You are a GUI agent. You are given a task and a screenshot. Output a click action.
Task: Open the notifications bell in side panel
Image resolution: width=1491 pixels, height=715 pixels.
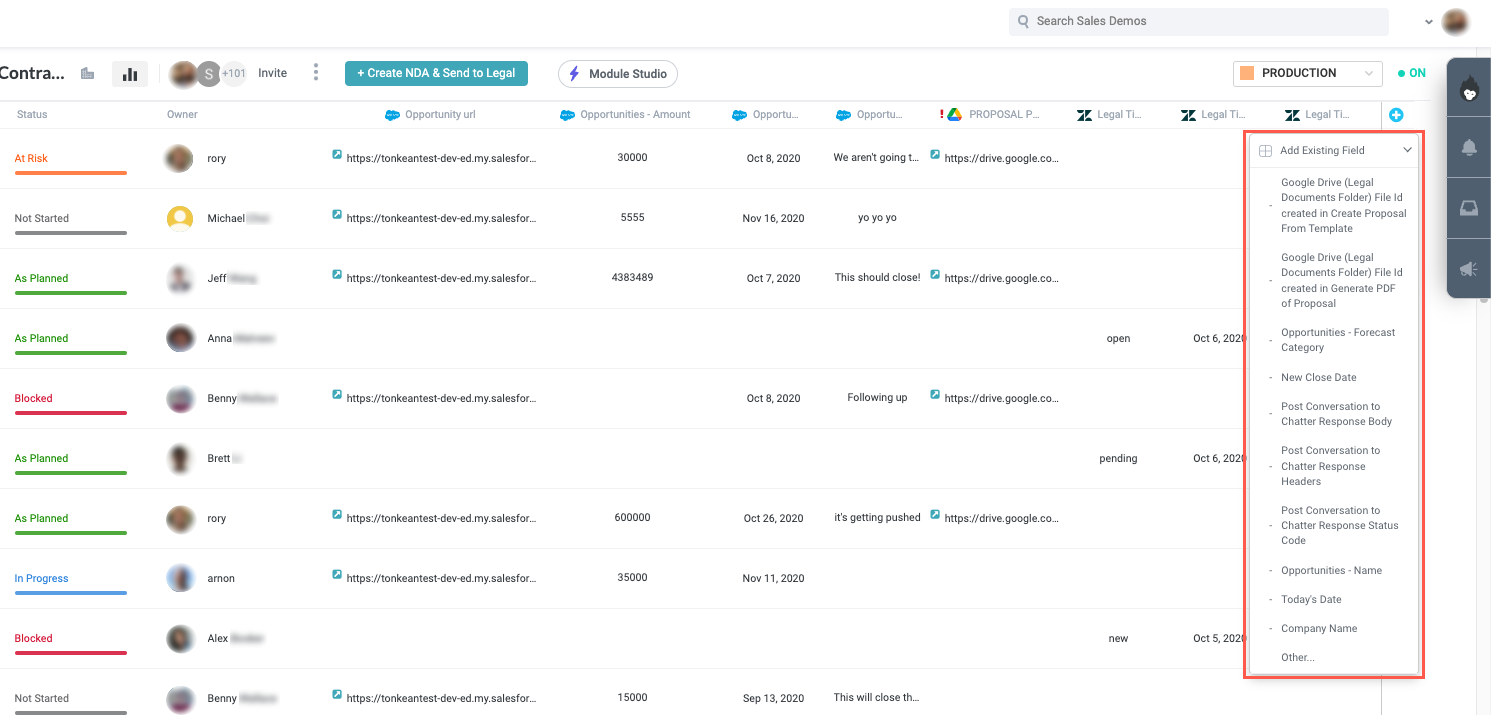[x=1469, y=148]
